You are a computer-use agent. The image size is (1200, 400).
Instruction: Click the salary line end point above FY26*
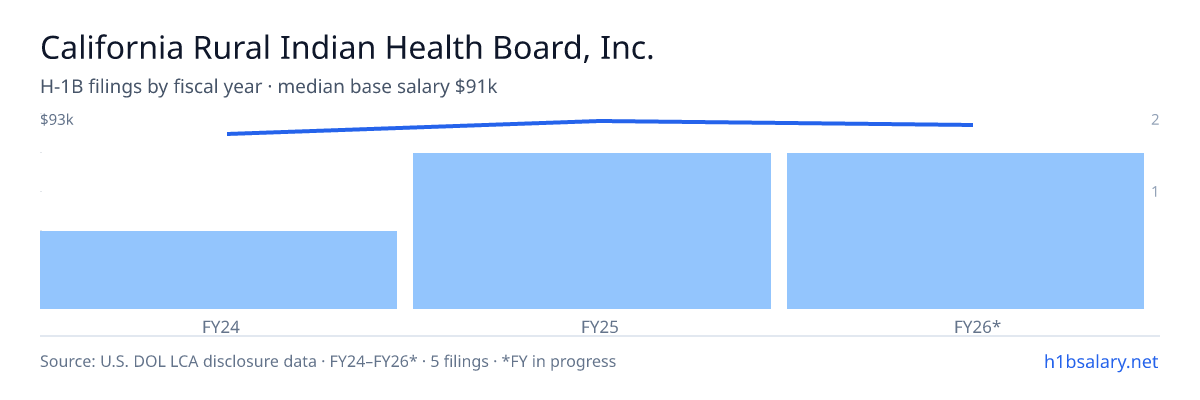[971, 125]
